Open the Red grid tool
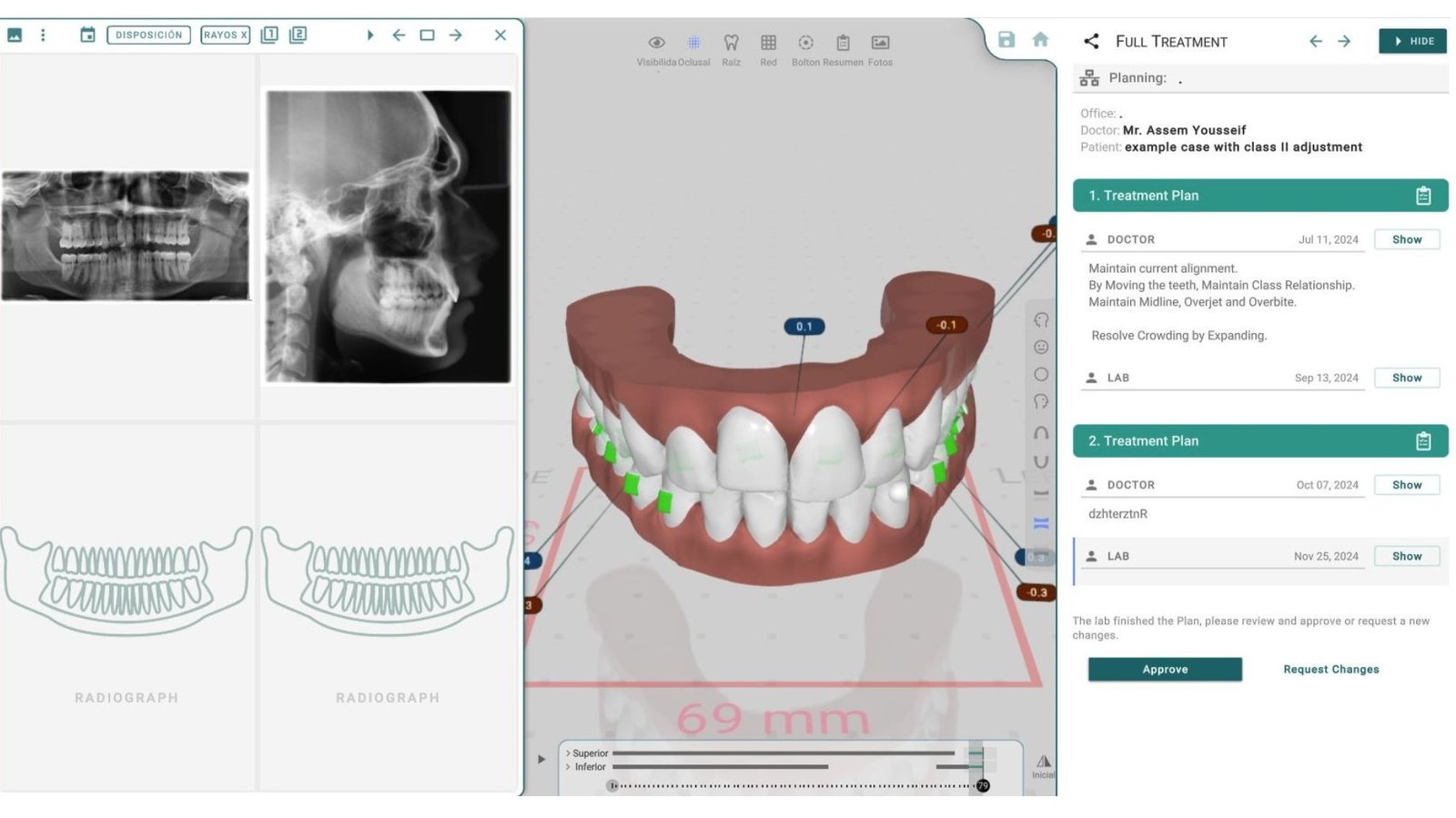1456x818 pixels. [x=768, y=43]
